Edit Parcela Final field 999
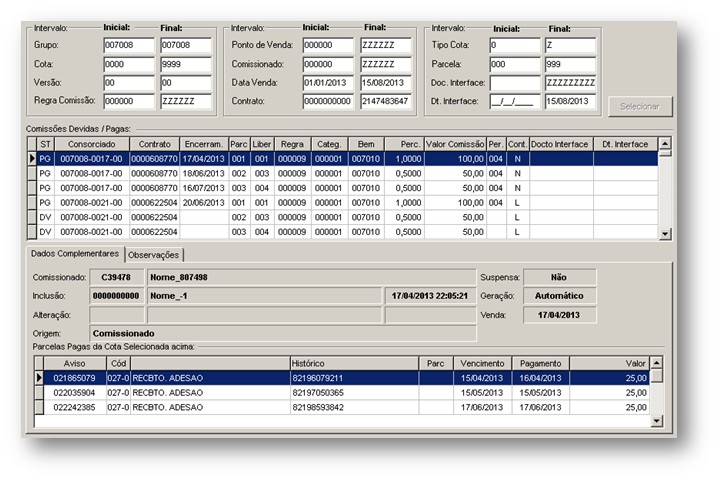The image size is (719, 480). pyautogui.click(x=570, y=64)
